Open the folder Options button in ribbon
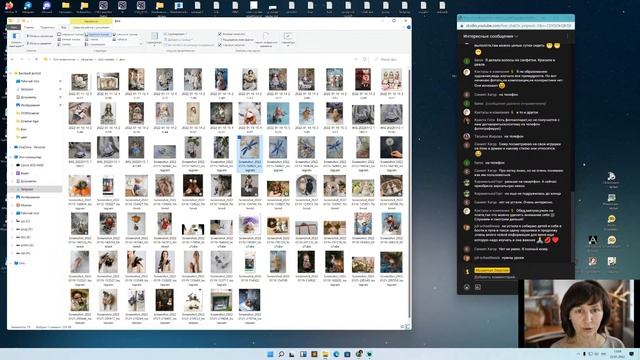The image size is (640, 360). click(288, 39)
